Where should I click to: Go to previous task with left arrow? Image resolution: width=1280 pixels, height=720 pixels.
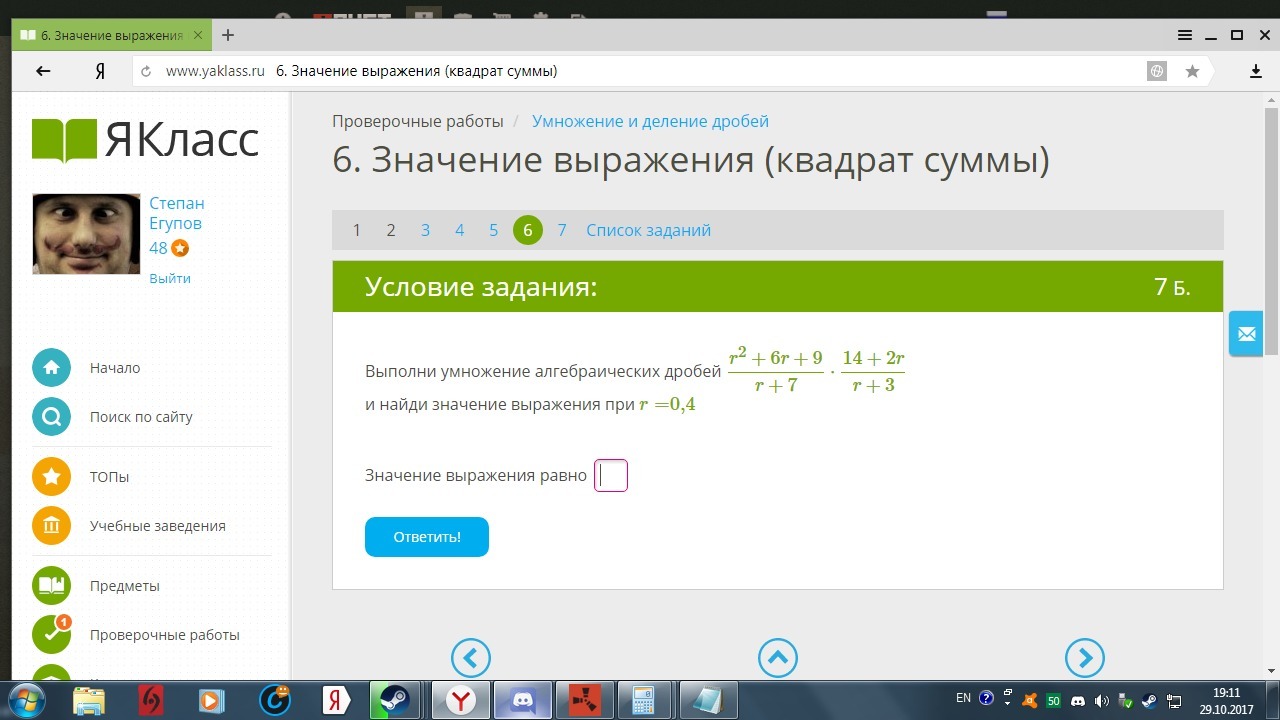[471, 658]
